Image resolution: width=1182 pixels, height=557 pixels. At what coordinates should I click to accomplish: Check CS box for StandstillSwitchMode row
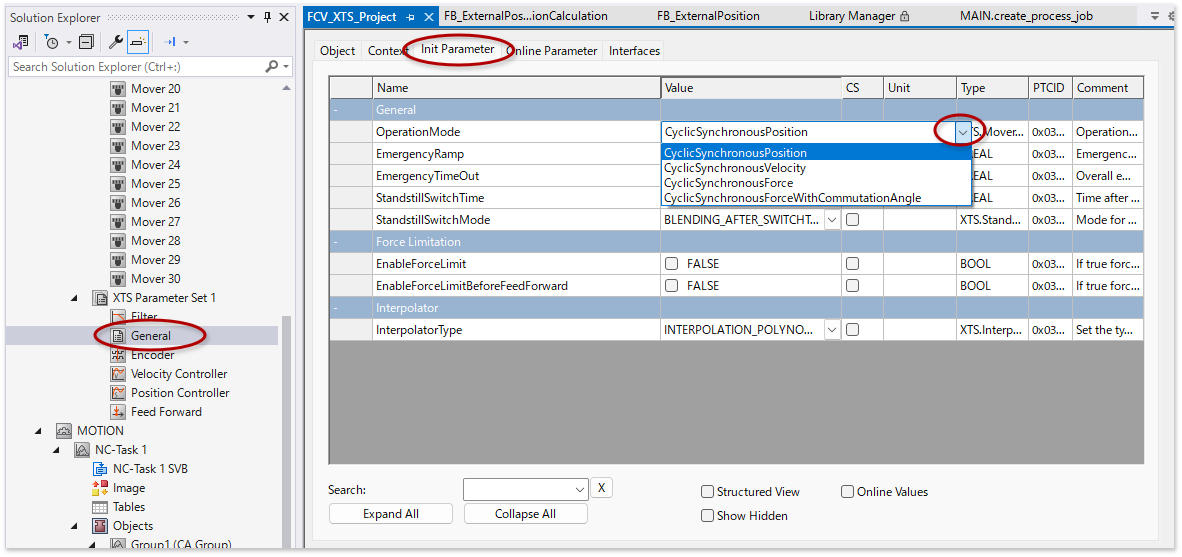coord(852,220)
